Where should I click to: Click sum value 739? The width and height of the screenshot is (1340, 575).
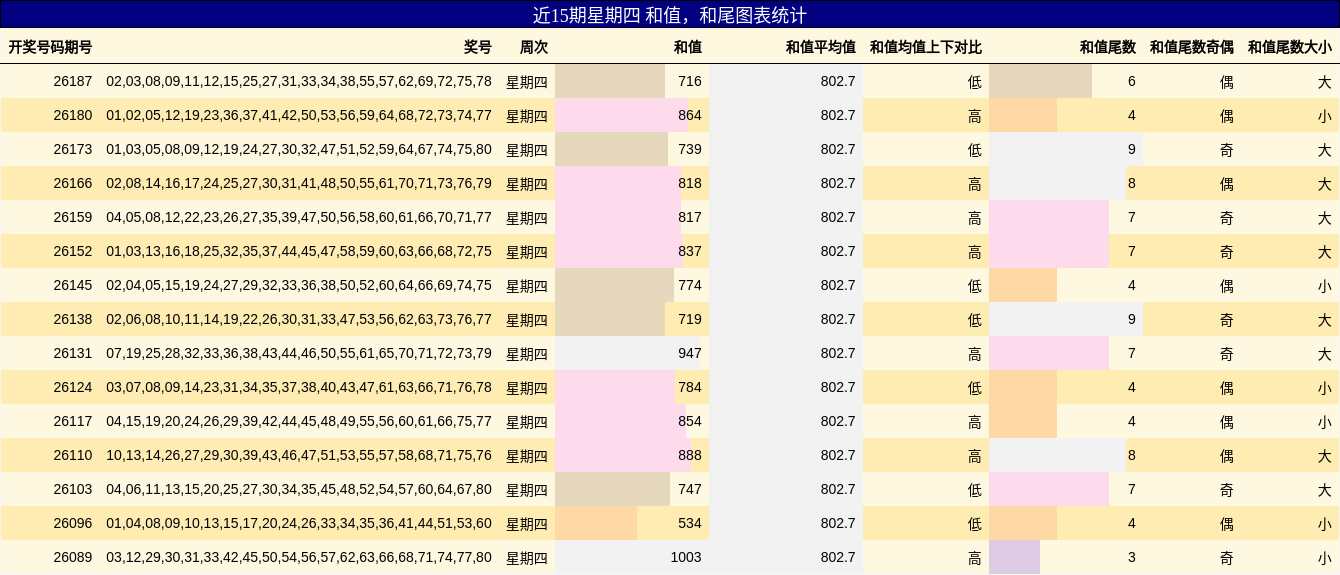[x=690, y=149]
